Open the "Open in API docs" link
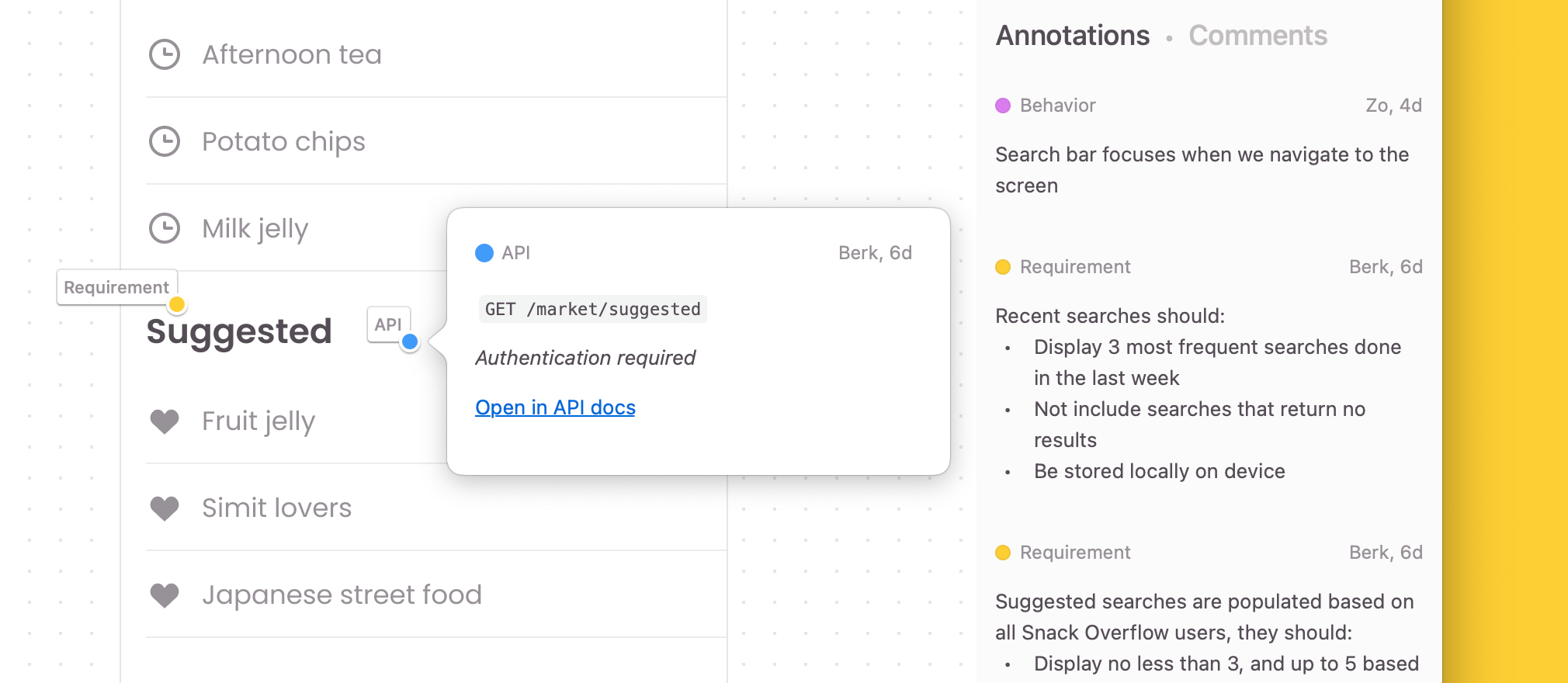 point(555,407)
